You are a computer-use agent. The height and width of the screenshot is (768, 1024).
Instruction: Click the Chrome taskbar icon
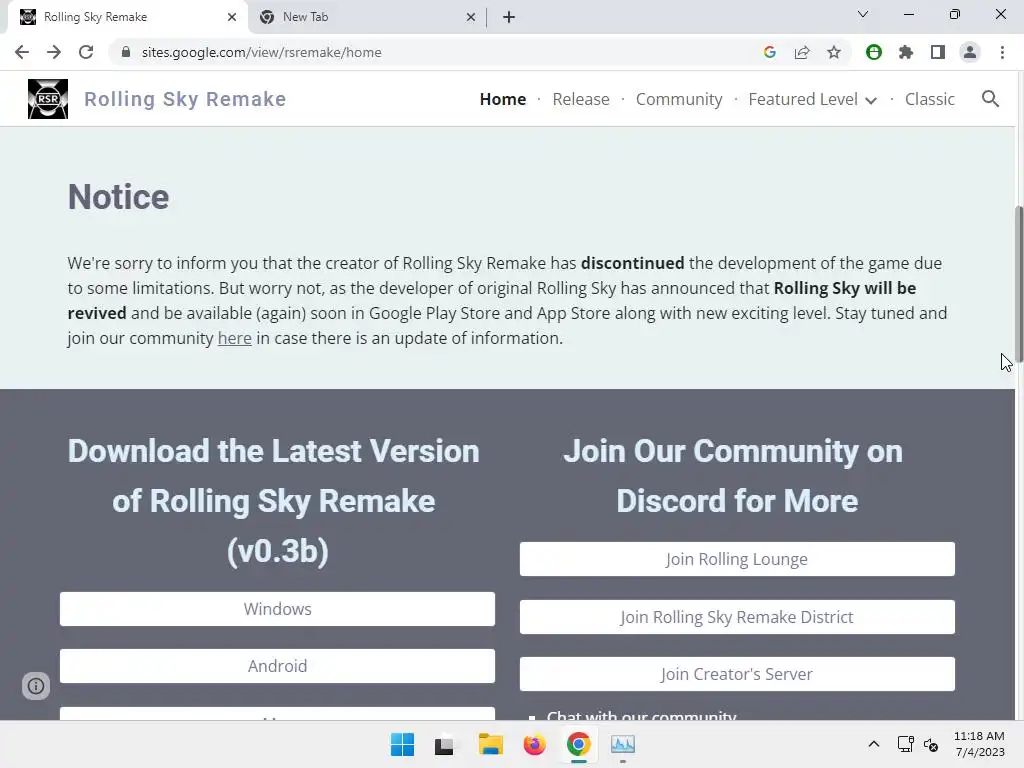(x=579, y=744)
